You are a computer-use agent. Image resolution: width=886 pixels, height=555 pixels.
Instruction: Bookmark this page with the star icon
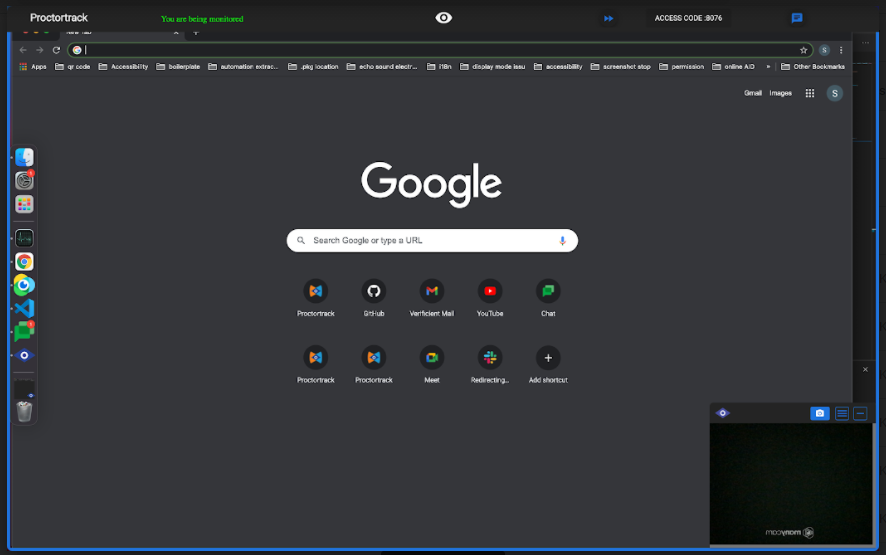[804, 50]
